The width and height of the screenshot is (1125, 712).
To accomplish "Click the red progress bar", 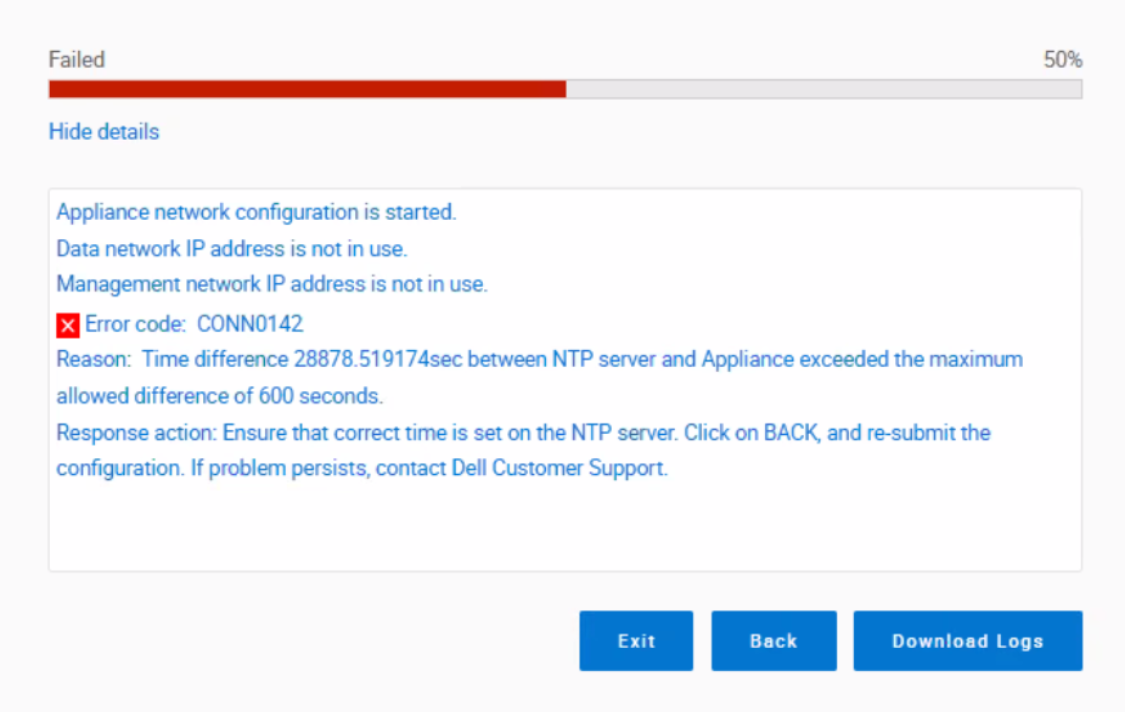I will pyautogui.click(x=300, y=89).
